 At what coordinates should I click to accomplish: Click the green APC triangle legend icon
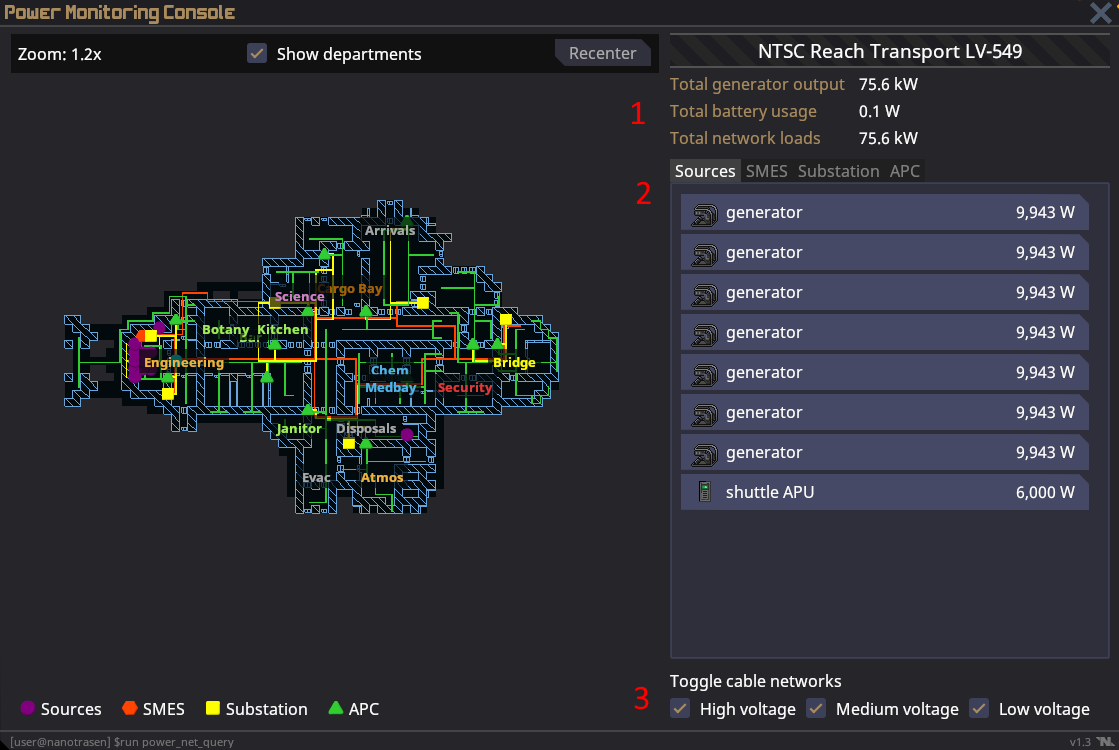pos(336,708)
